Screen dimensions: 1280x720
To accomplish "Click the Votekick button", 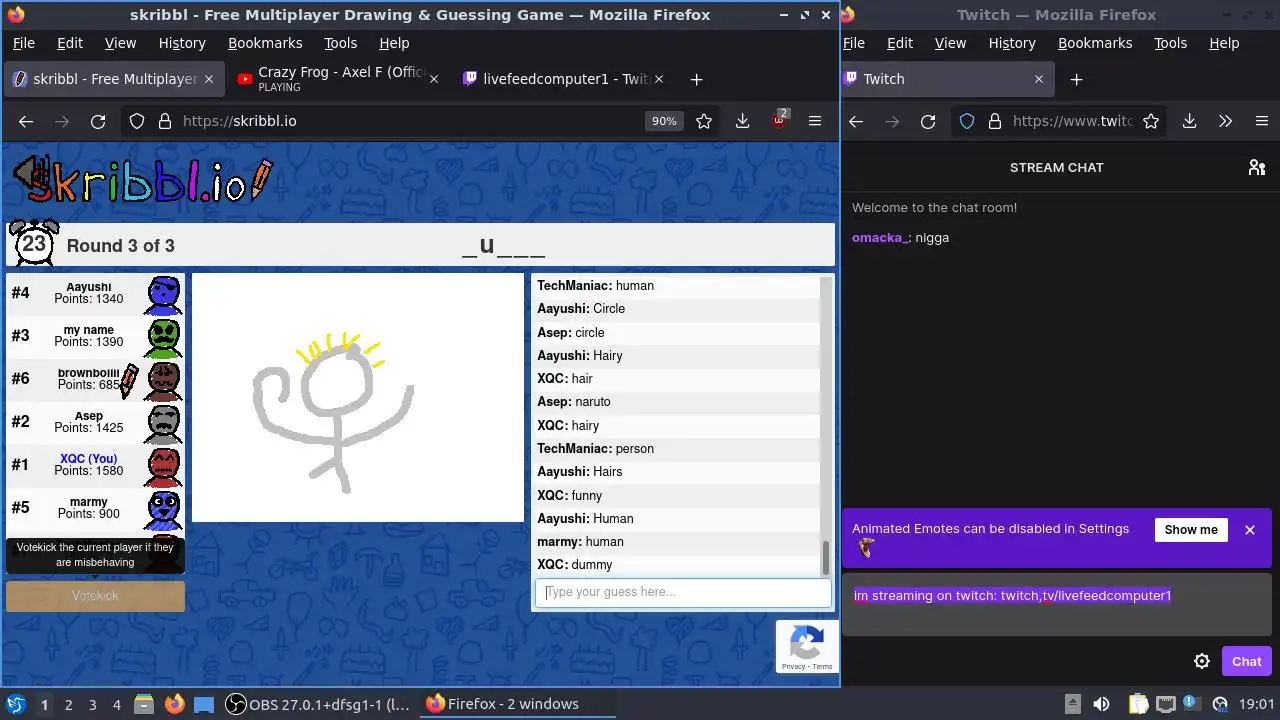I will [95, 595].
